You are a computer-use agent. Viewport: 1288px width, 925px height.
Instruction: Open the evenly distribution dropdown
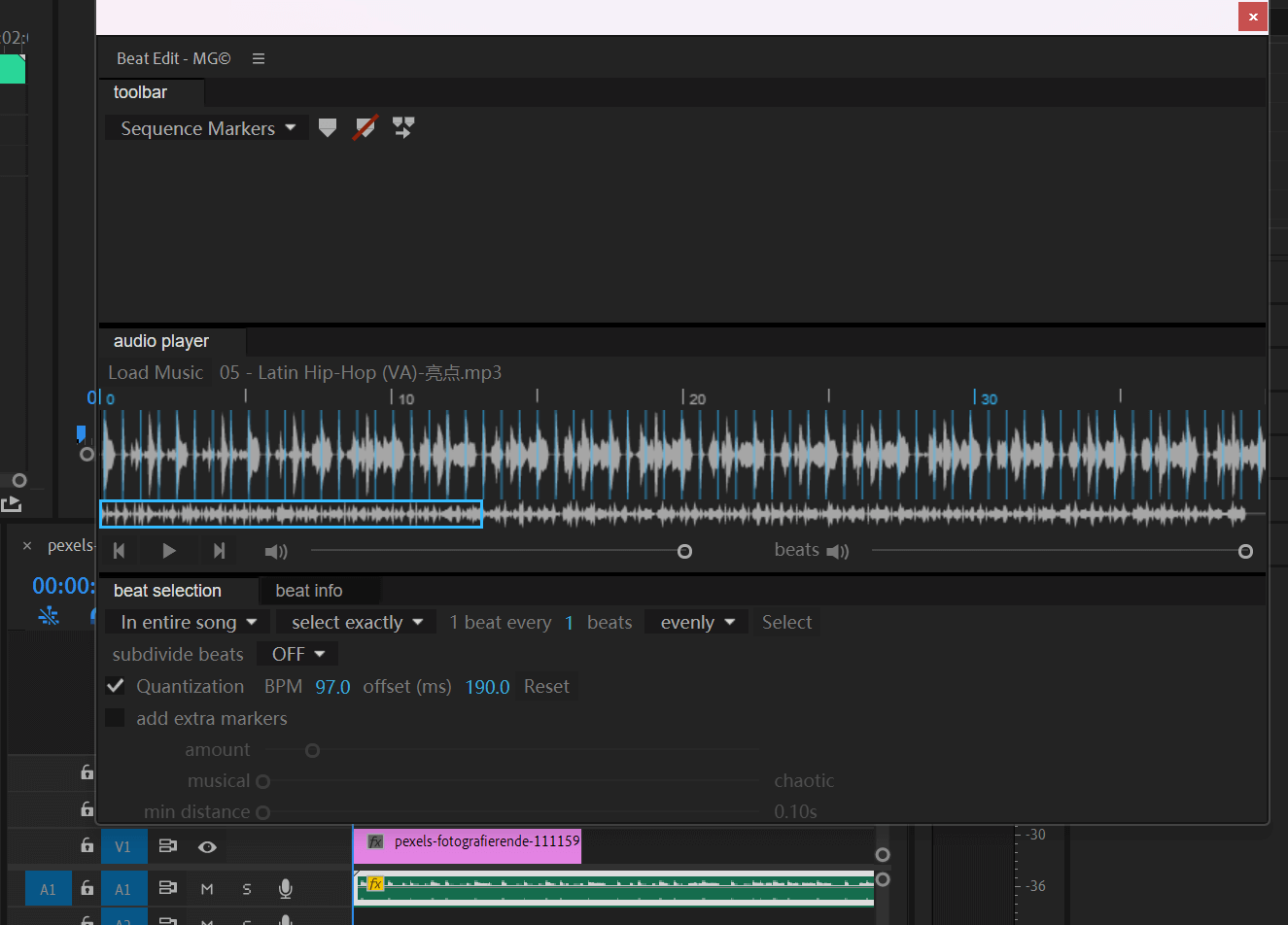click(x=697, y=622)
